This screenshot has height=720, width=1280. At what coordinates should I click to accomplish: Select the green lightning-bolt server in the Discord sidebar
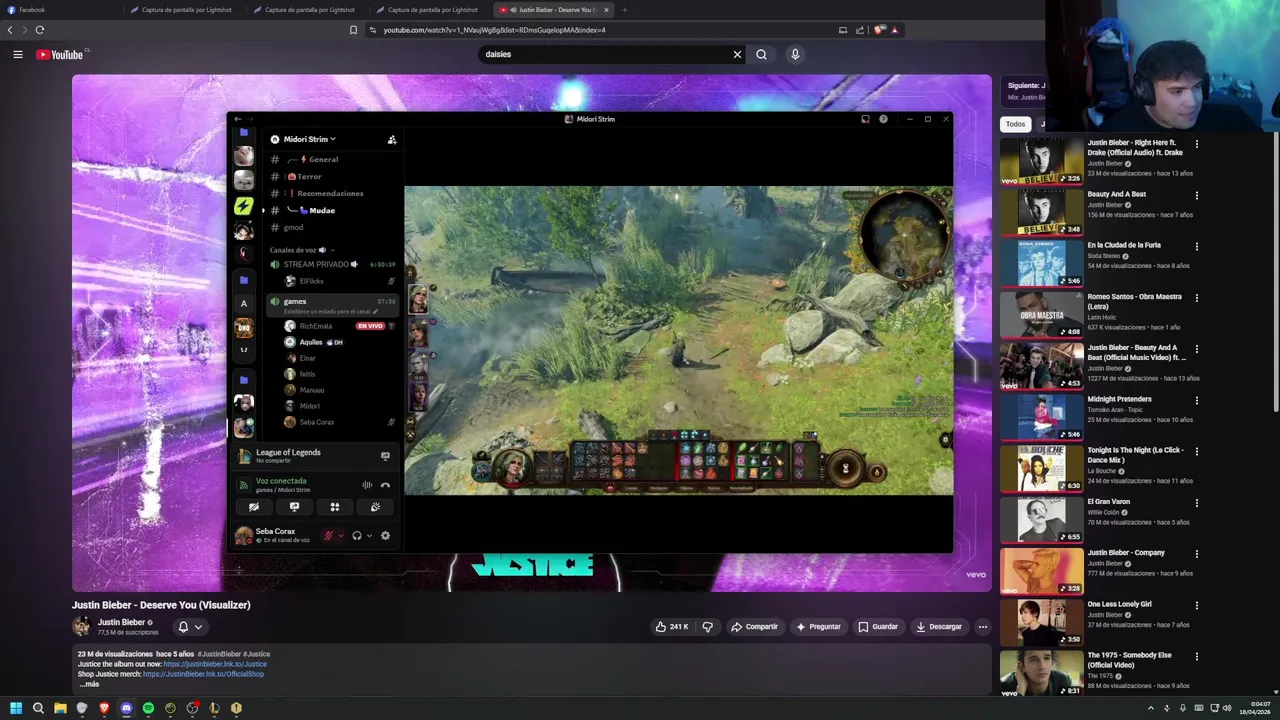click(x=243, y=205)
